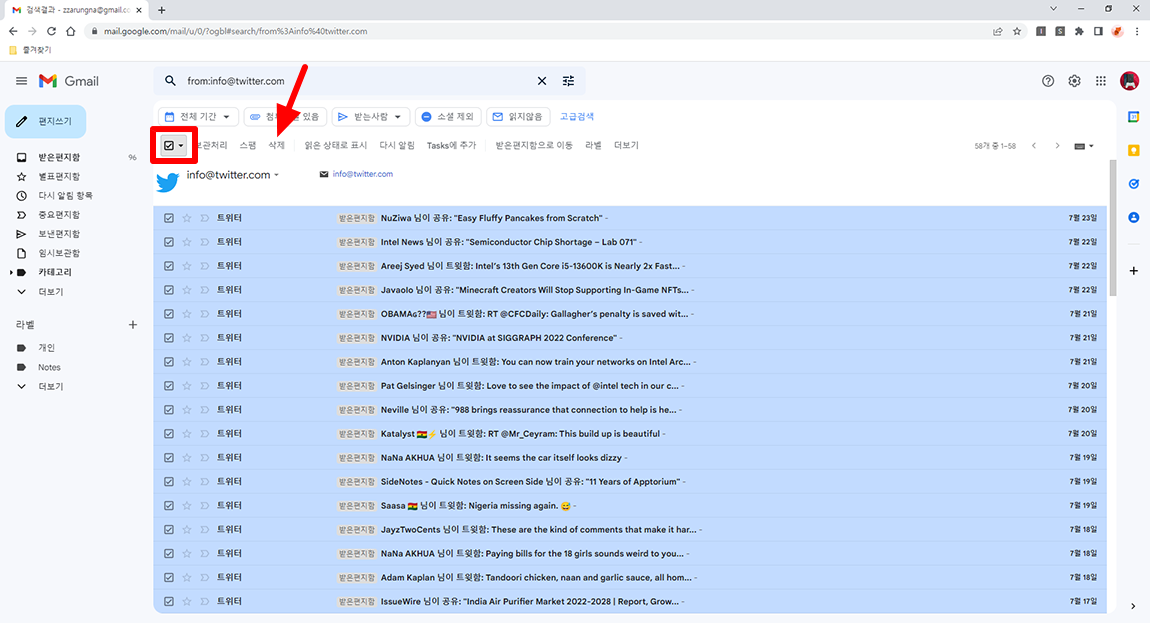This screenshot has height=623, width=1150.
Task: Uncheck the Neville email checkbox
Action: click(169, 409)
